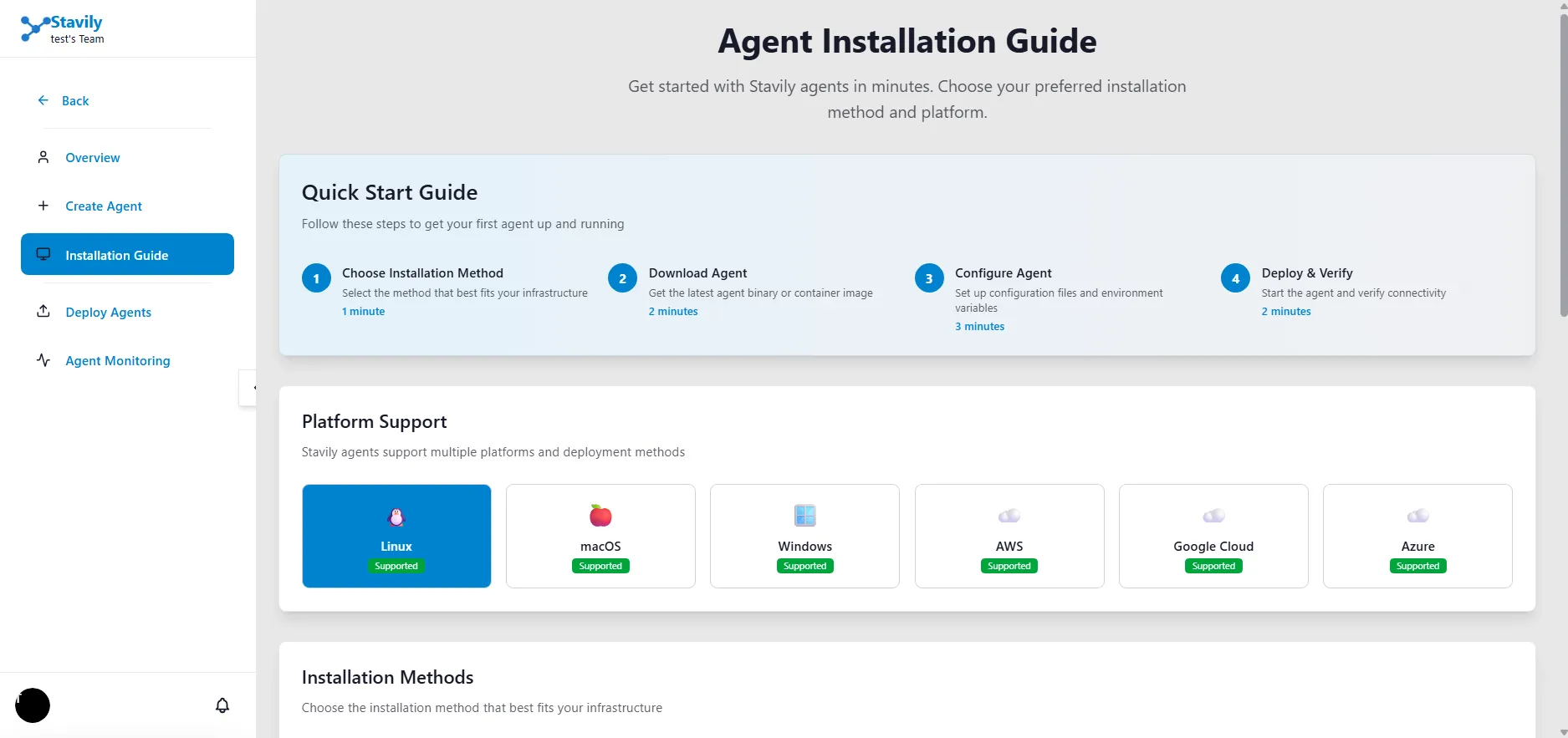Click the Supported badge under Google Cloud

1213,566
